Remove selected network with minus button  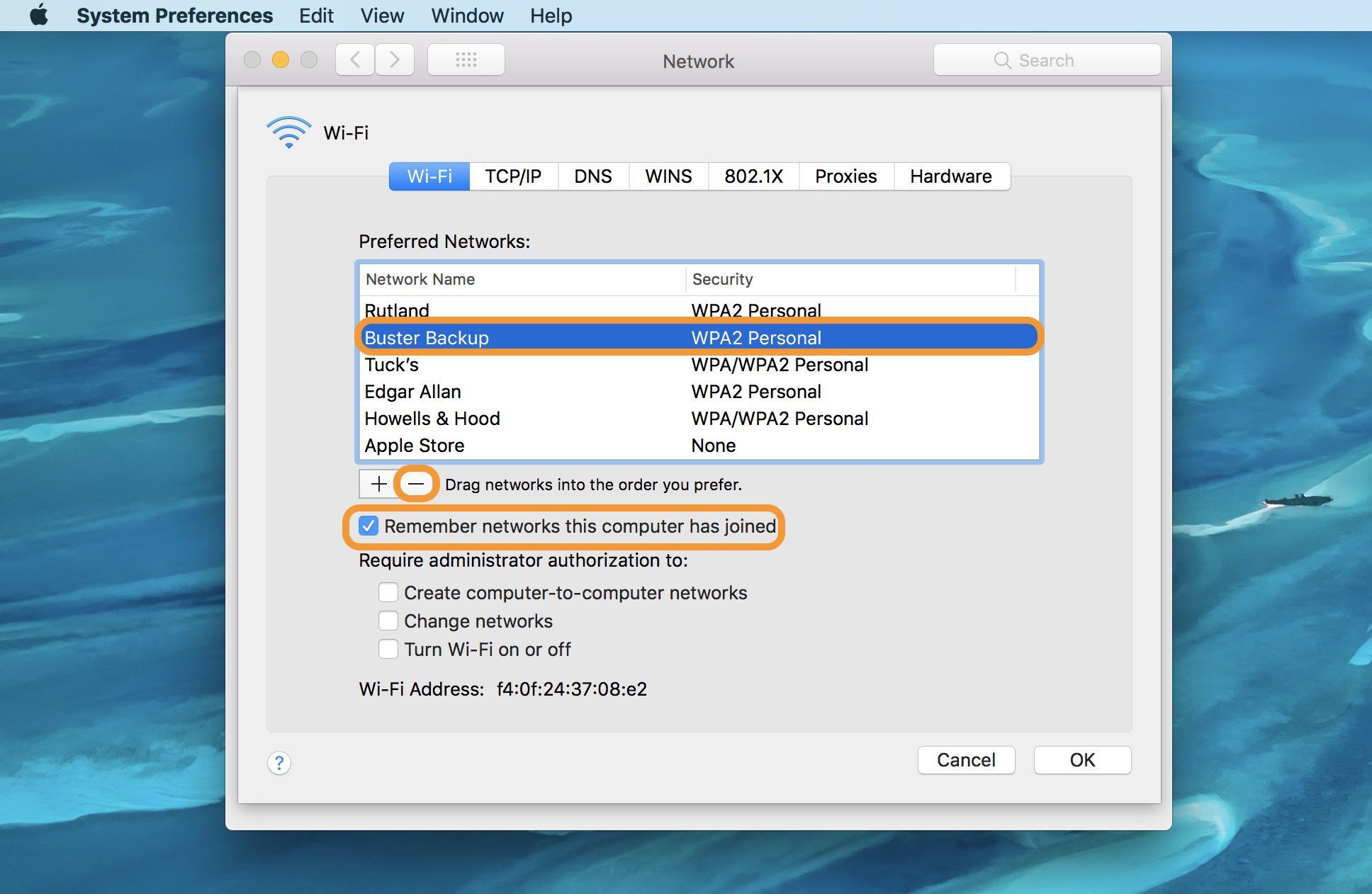416,484
